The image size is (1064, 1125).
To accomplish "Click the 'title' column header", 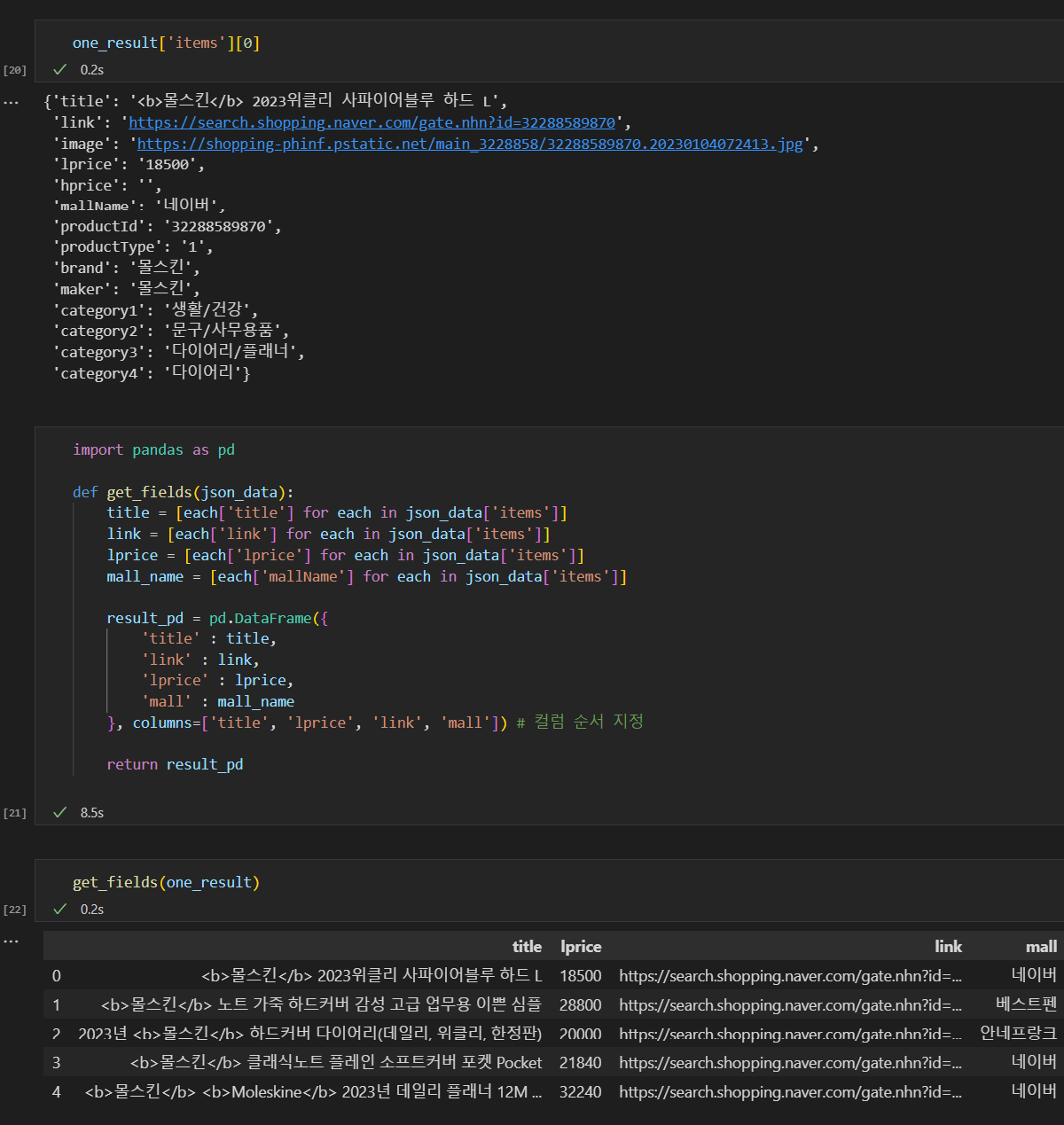I will point(527,946).
